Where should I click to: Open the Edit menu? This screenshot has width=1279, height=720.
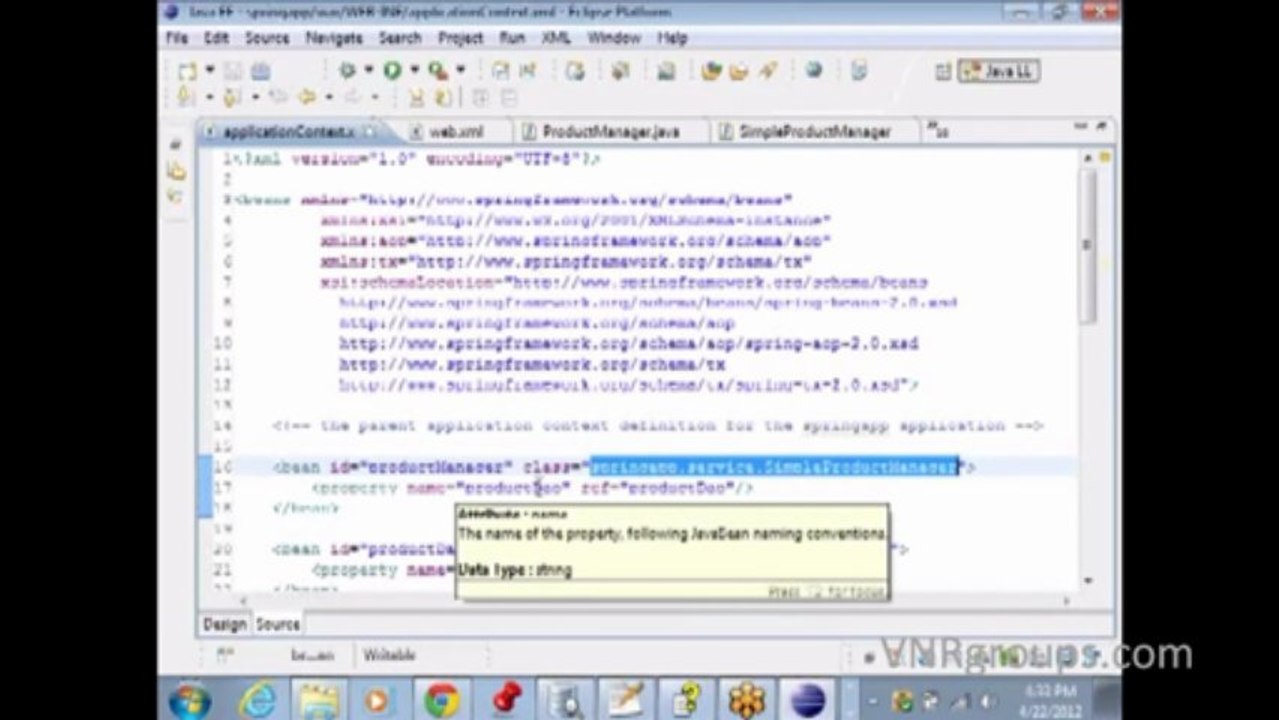click(216, 38)
